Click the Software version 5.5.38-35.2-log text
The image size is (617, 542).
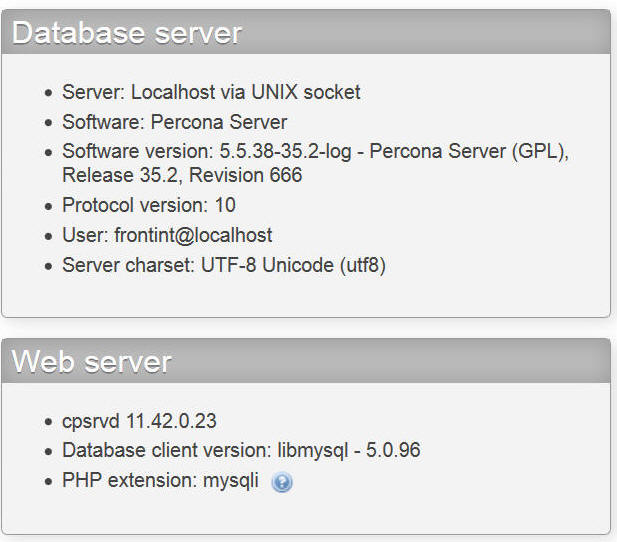click(x=285, y=152)
